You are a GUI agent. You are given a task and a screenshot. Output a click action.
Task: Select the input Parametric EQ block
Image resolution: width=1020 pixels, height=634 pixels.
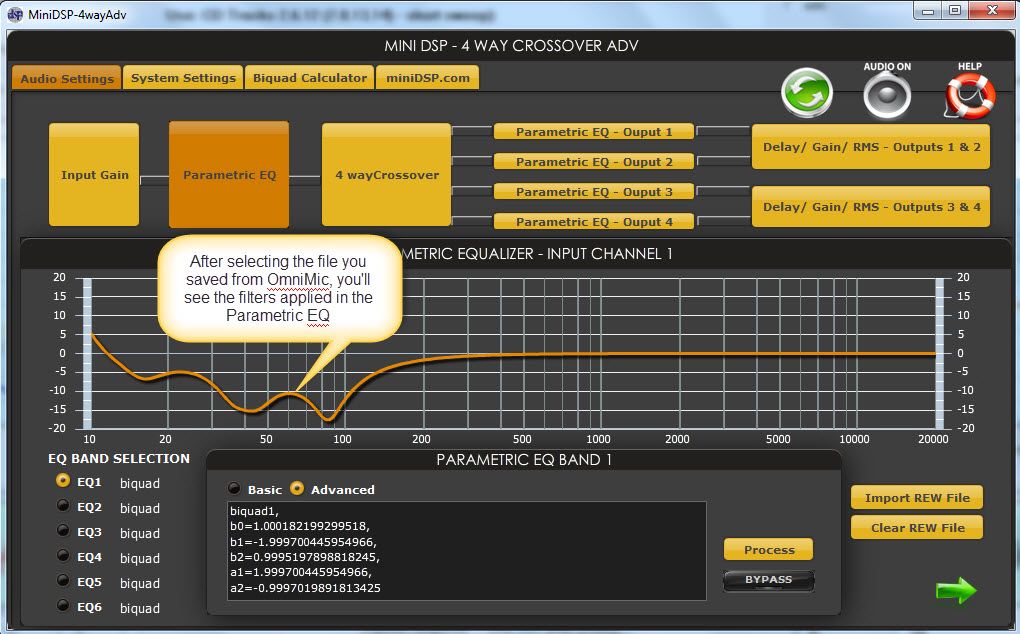tap(229, 174)
